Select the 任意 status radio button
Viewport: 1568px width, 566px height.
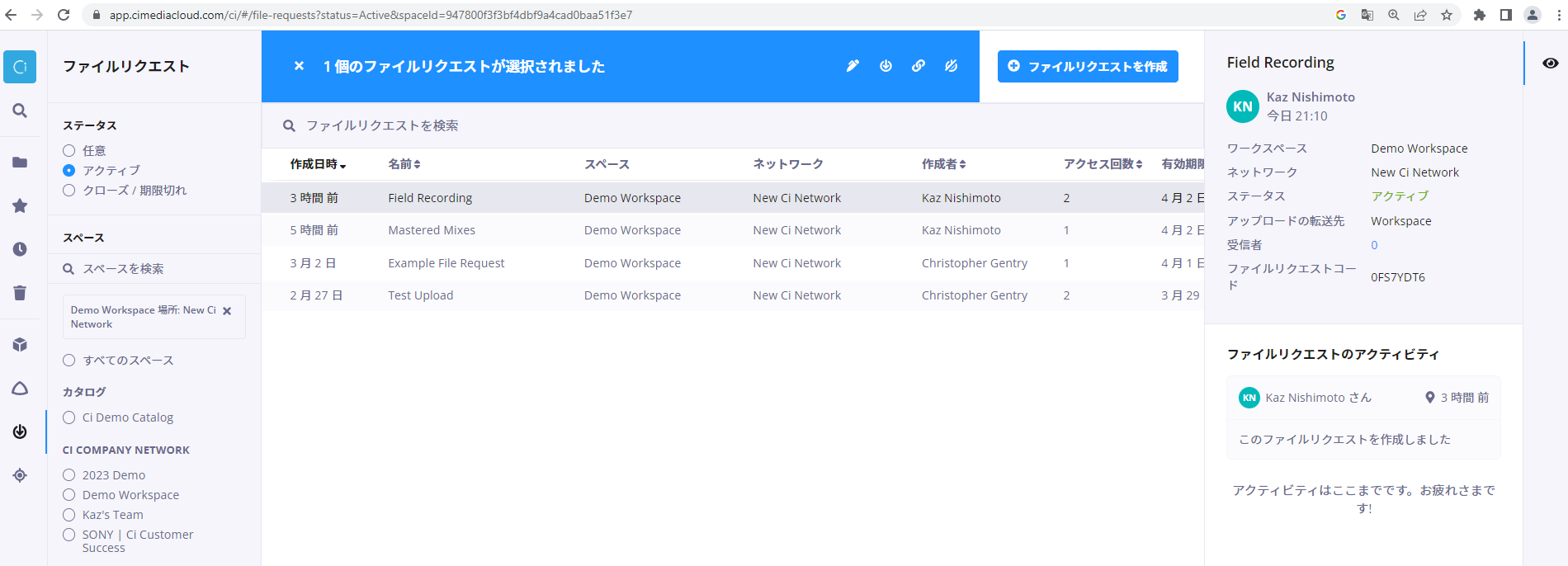(69, 151)
